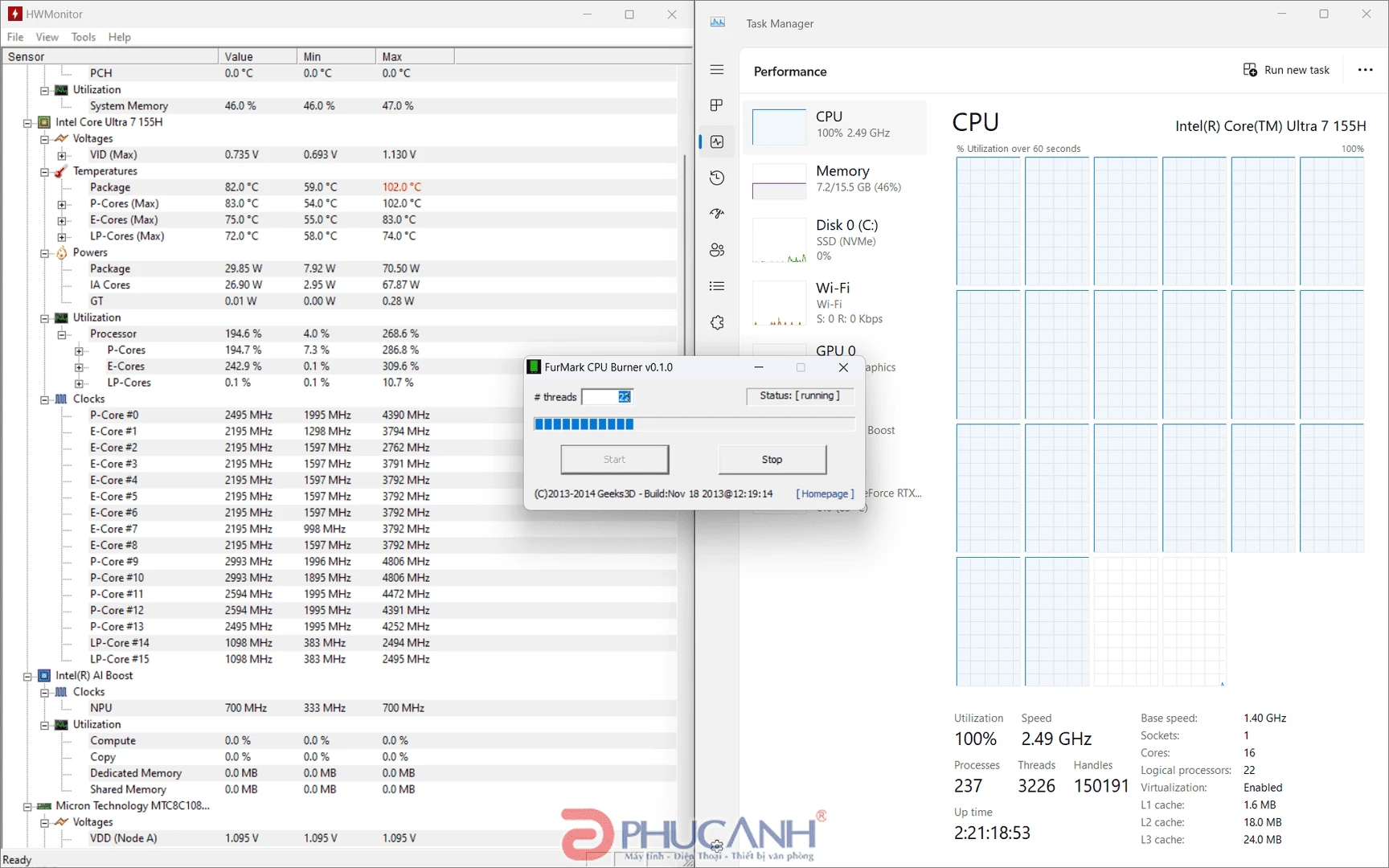This screenshot has width=1389, height=868.
Task: Click the HWMonitor title bar app icon
Action: click(x=14, y=14)
